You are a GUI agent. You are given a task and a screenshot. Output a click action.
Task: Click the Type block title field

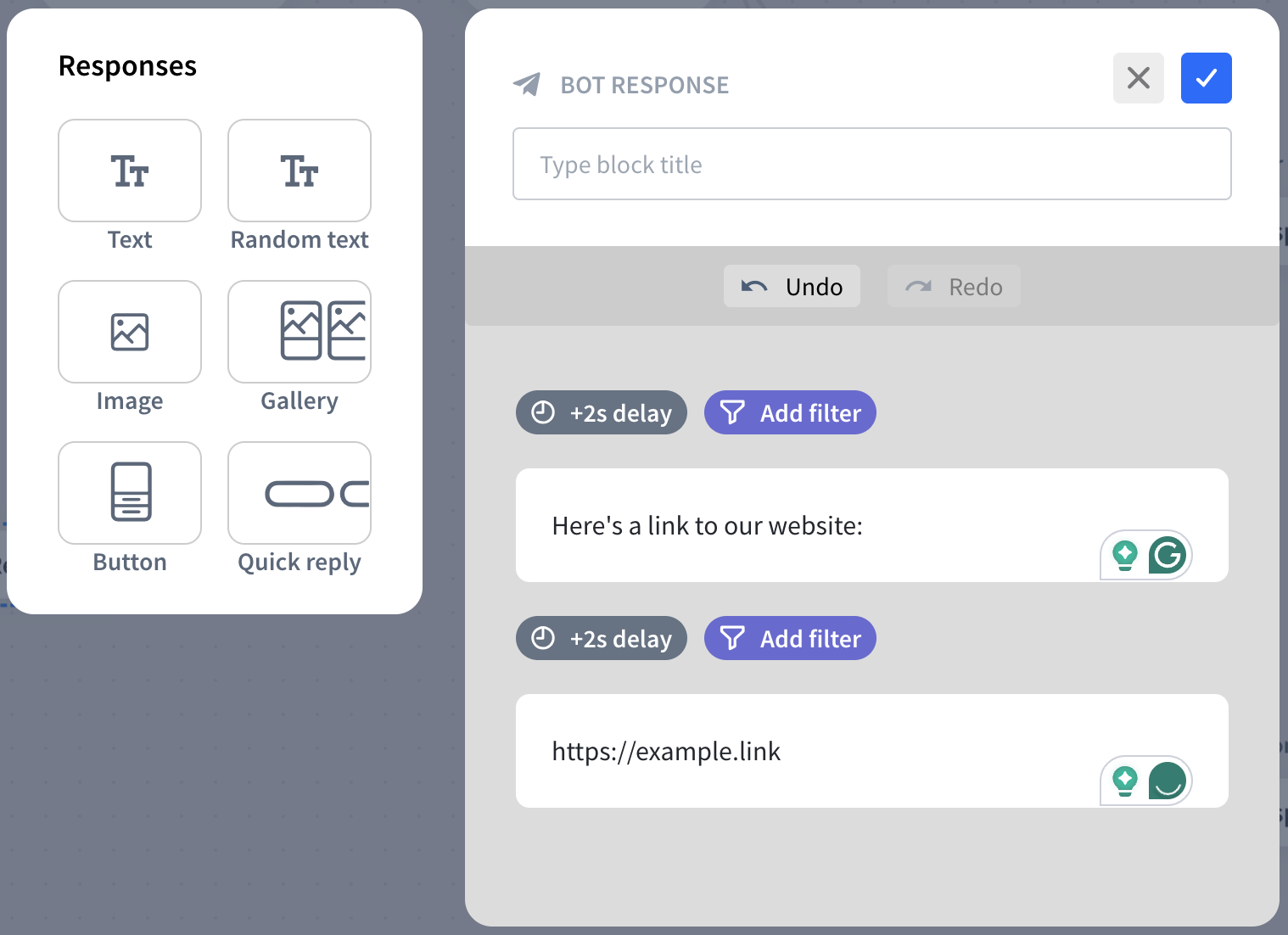coord(871,165)
